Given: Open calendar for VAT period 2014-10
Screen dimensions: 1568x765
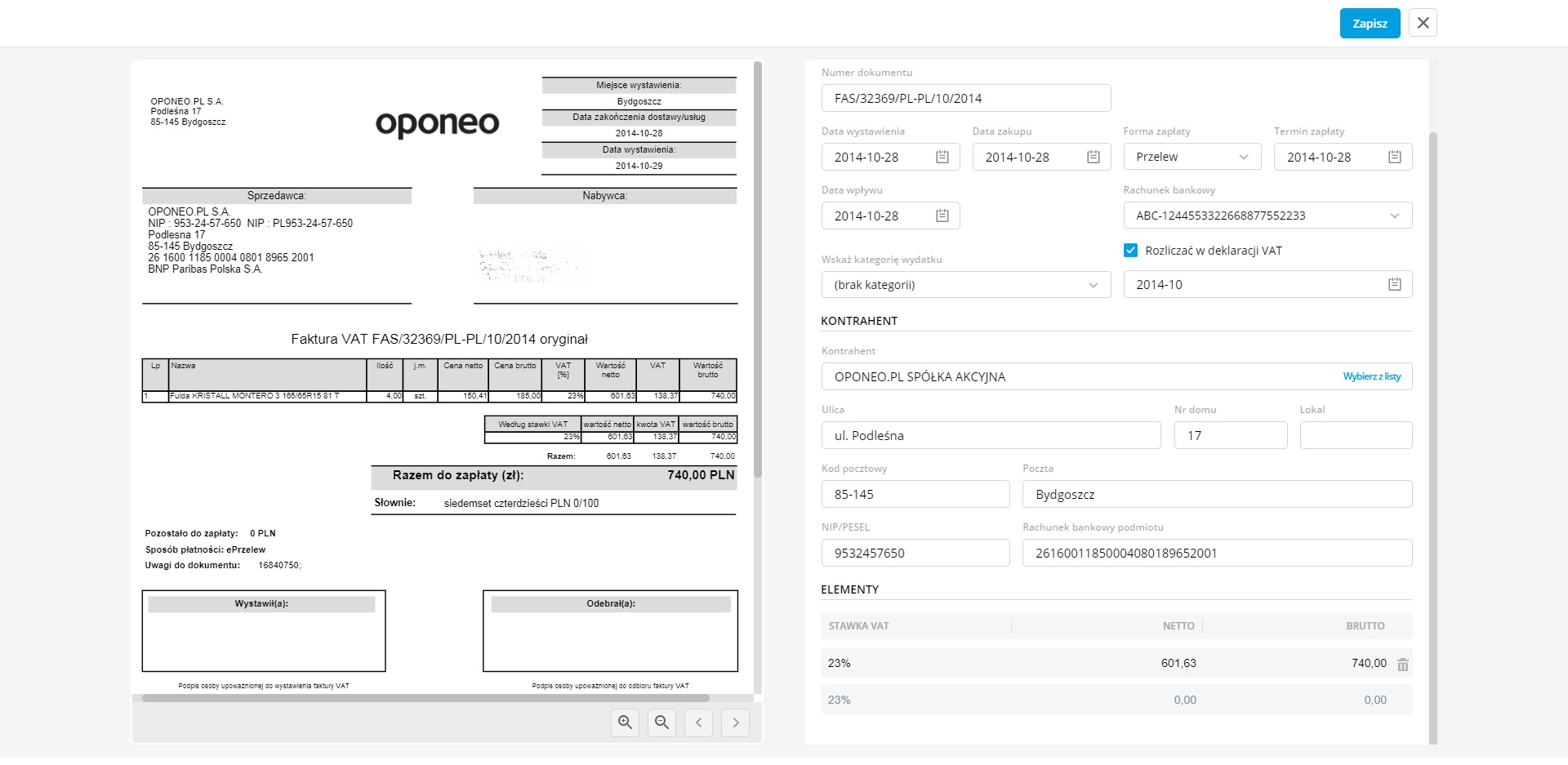Looking at the screenshot, I should pos(1394,284).
